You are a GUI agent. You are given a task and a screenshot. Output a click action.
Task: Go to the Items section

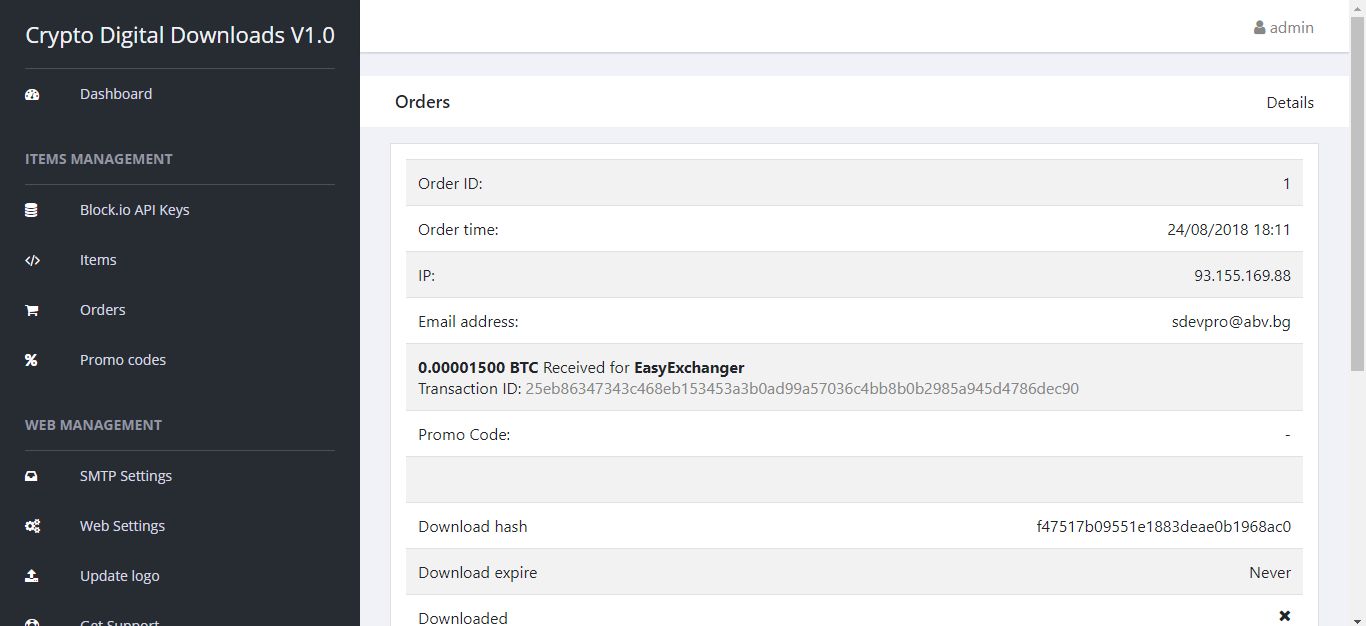[x=98, y=260]
